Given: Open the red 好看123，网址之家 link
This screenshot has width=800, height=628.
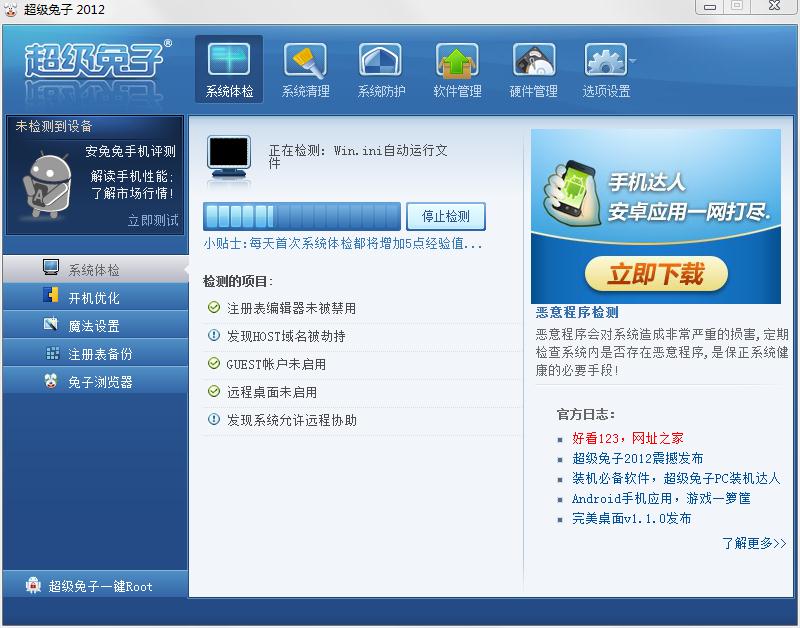Looking at the screenshot, I should coord(628,438).
